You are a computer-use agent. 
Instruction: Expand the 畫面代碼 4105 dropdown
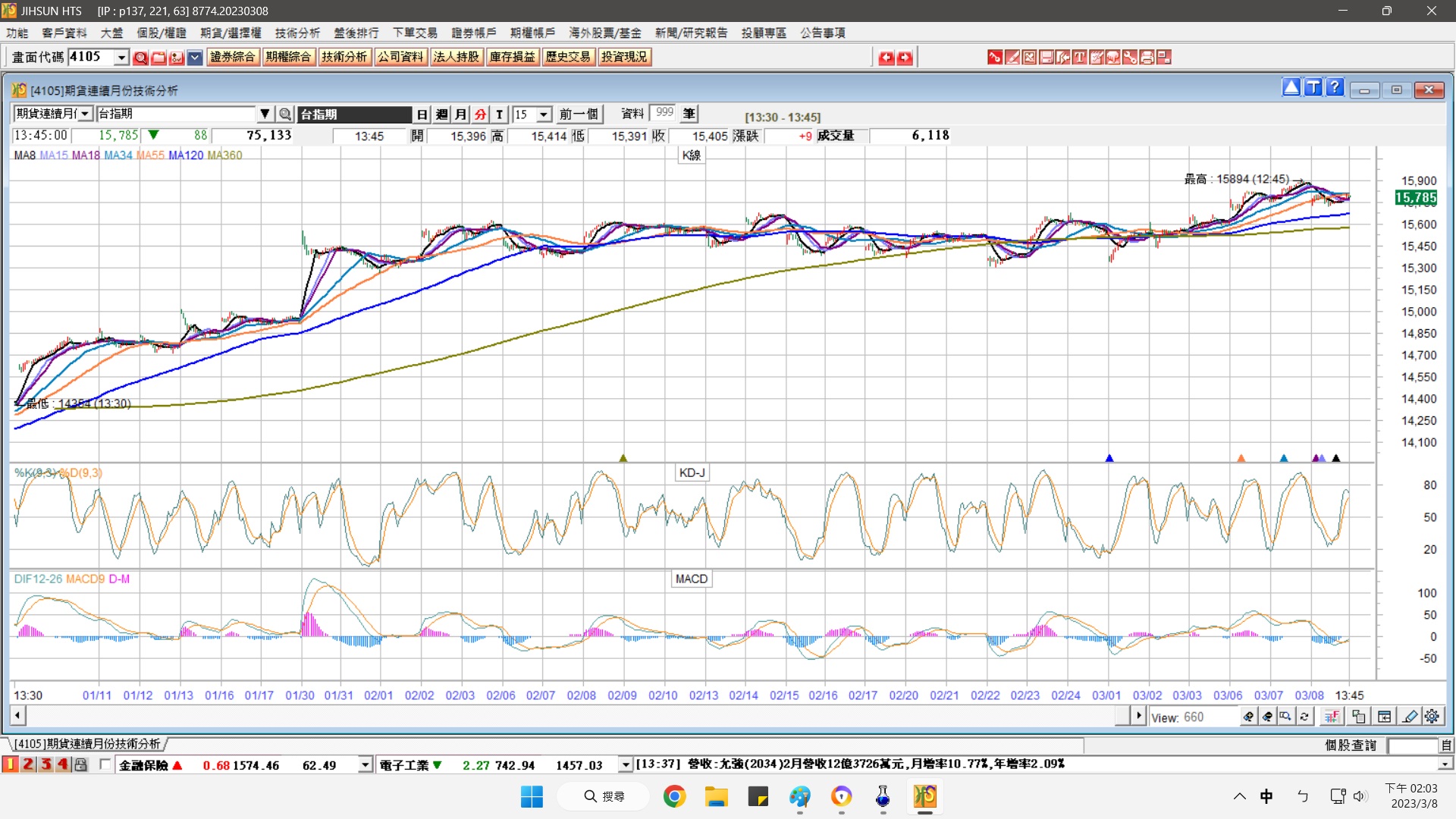(x=121, y=58)
